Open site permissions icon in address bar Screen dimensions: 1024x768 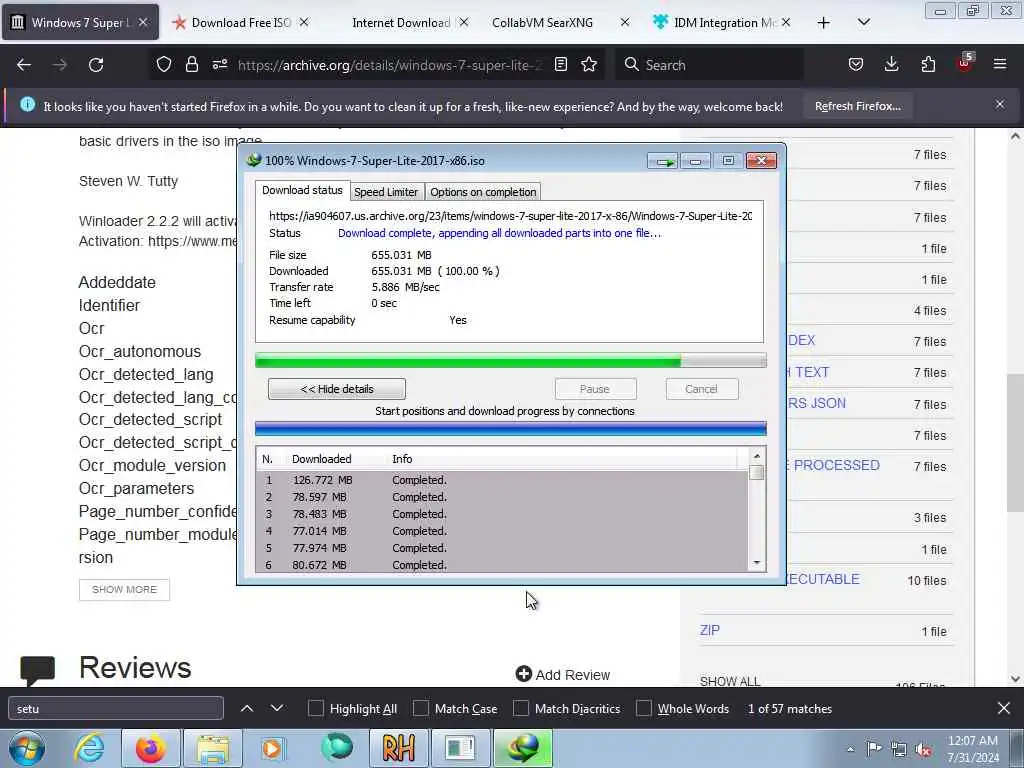[220, 64]
